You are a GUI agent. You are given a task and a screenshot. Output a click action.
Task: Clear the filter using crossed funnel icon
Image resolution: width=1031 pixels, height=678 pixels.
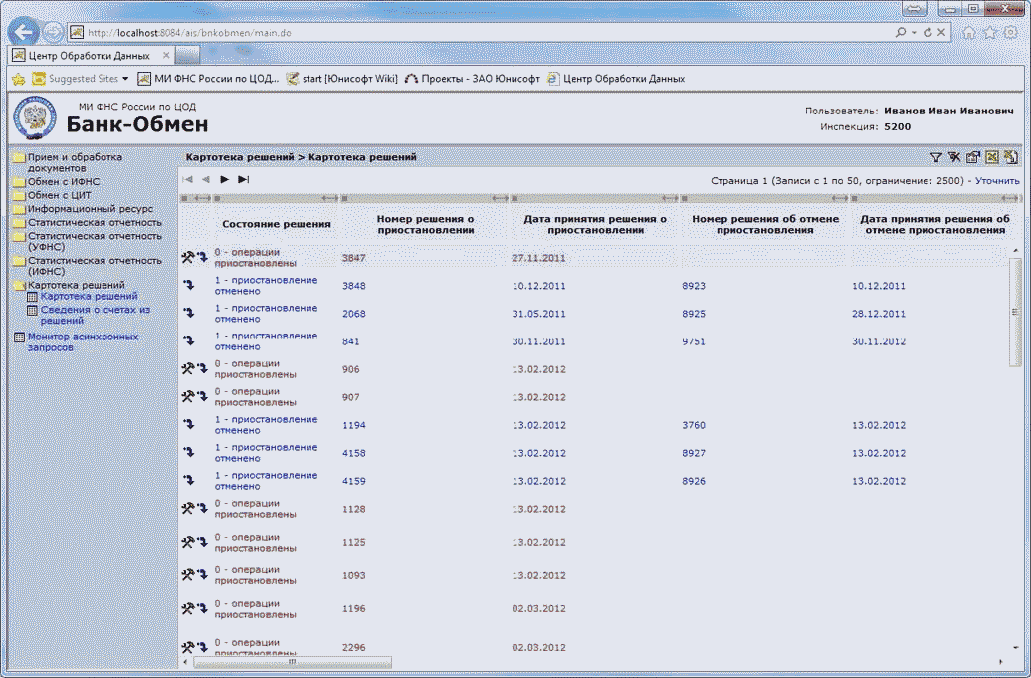coord(954,157)
